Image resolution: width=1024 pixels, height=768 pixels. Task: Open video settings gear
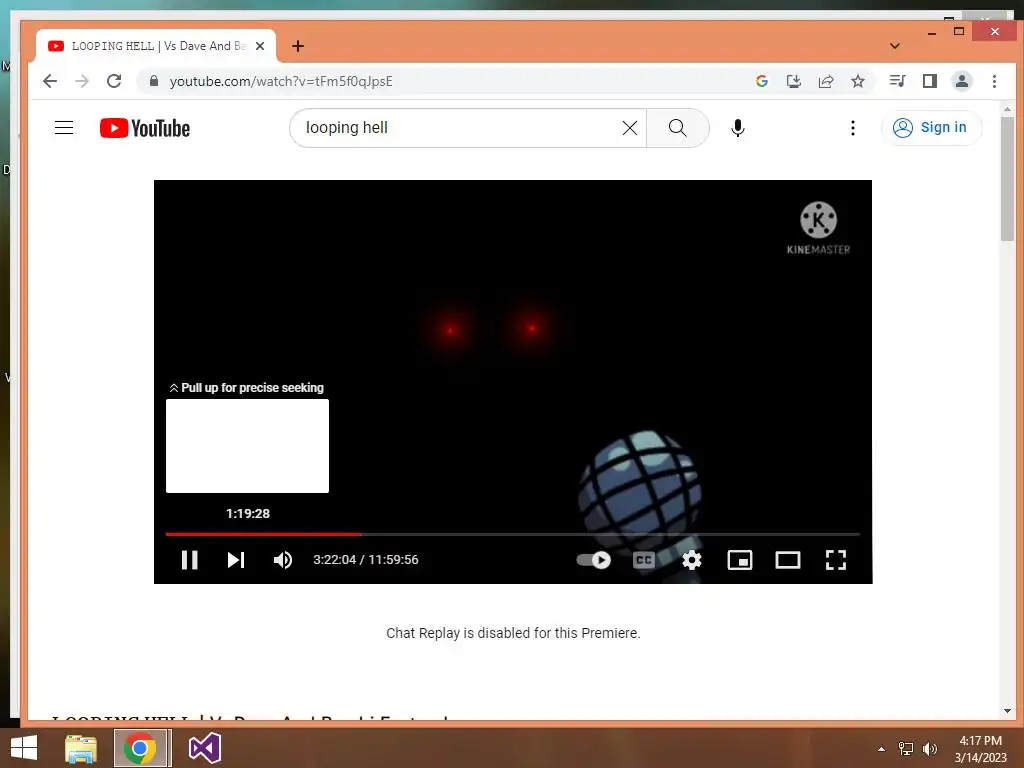tap(692, 560)
